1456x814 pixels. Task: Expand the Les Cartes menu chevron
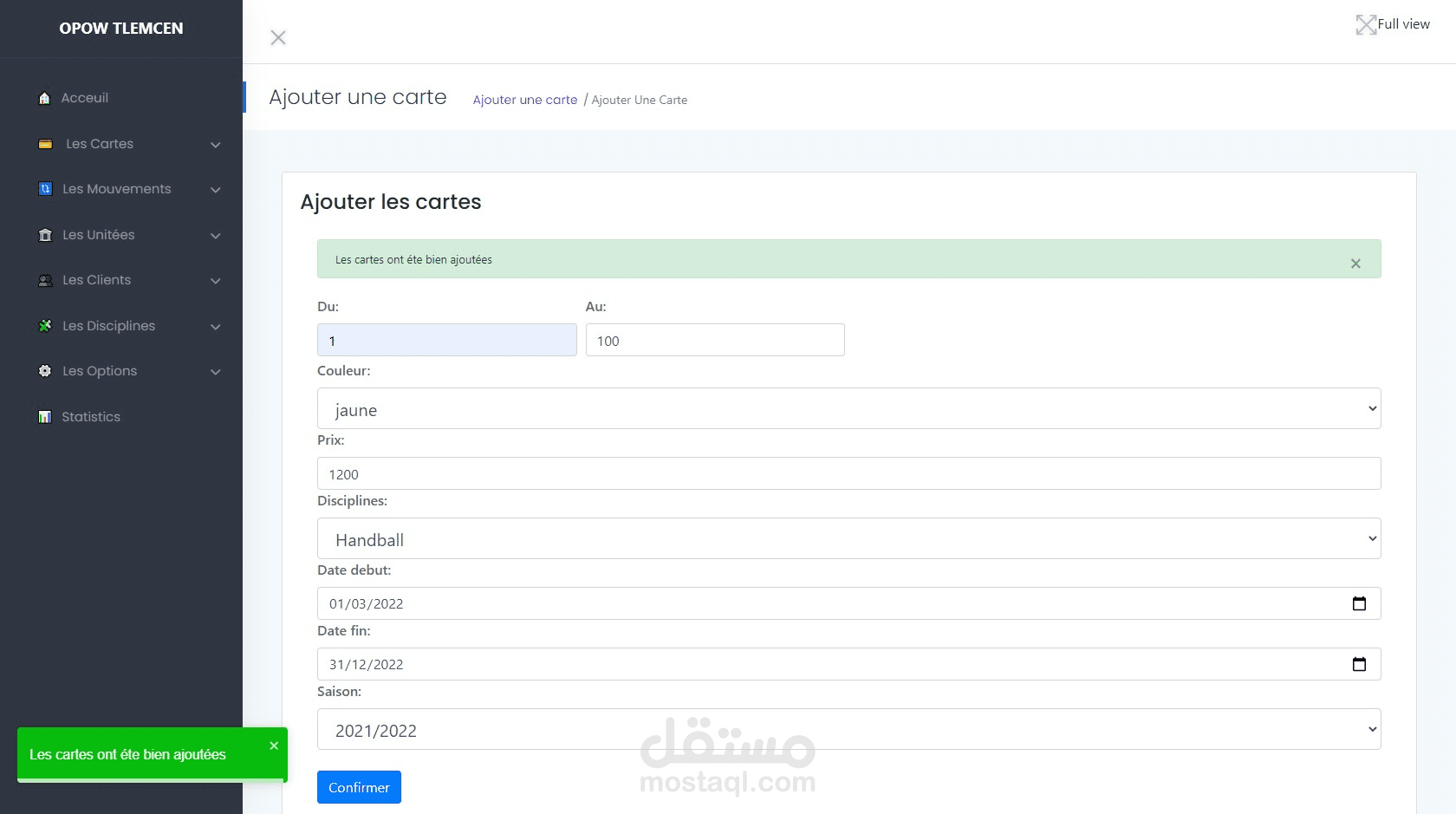click(215, 145)
